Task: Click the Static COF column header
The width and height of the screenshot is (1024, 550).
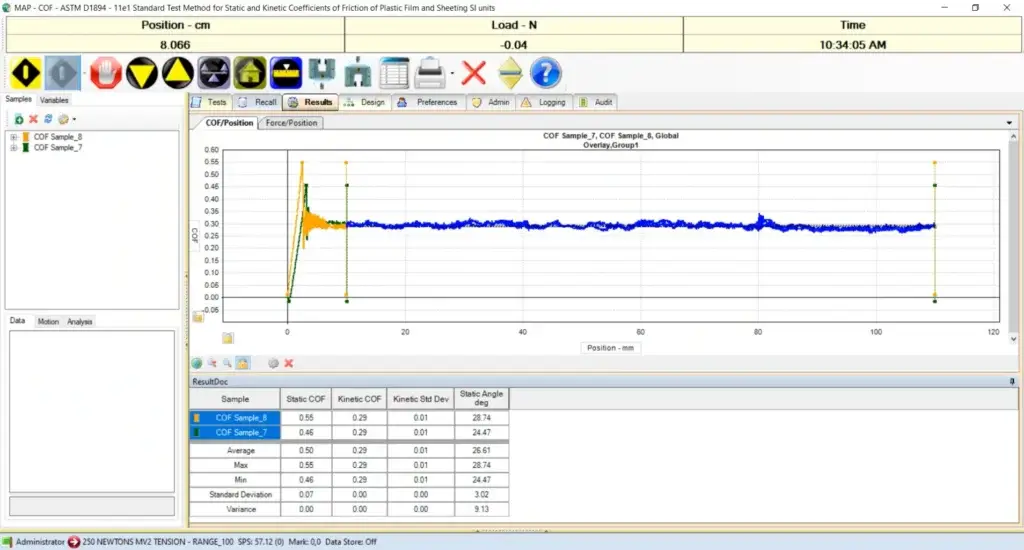Action: click(x=306, y=398)
